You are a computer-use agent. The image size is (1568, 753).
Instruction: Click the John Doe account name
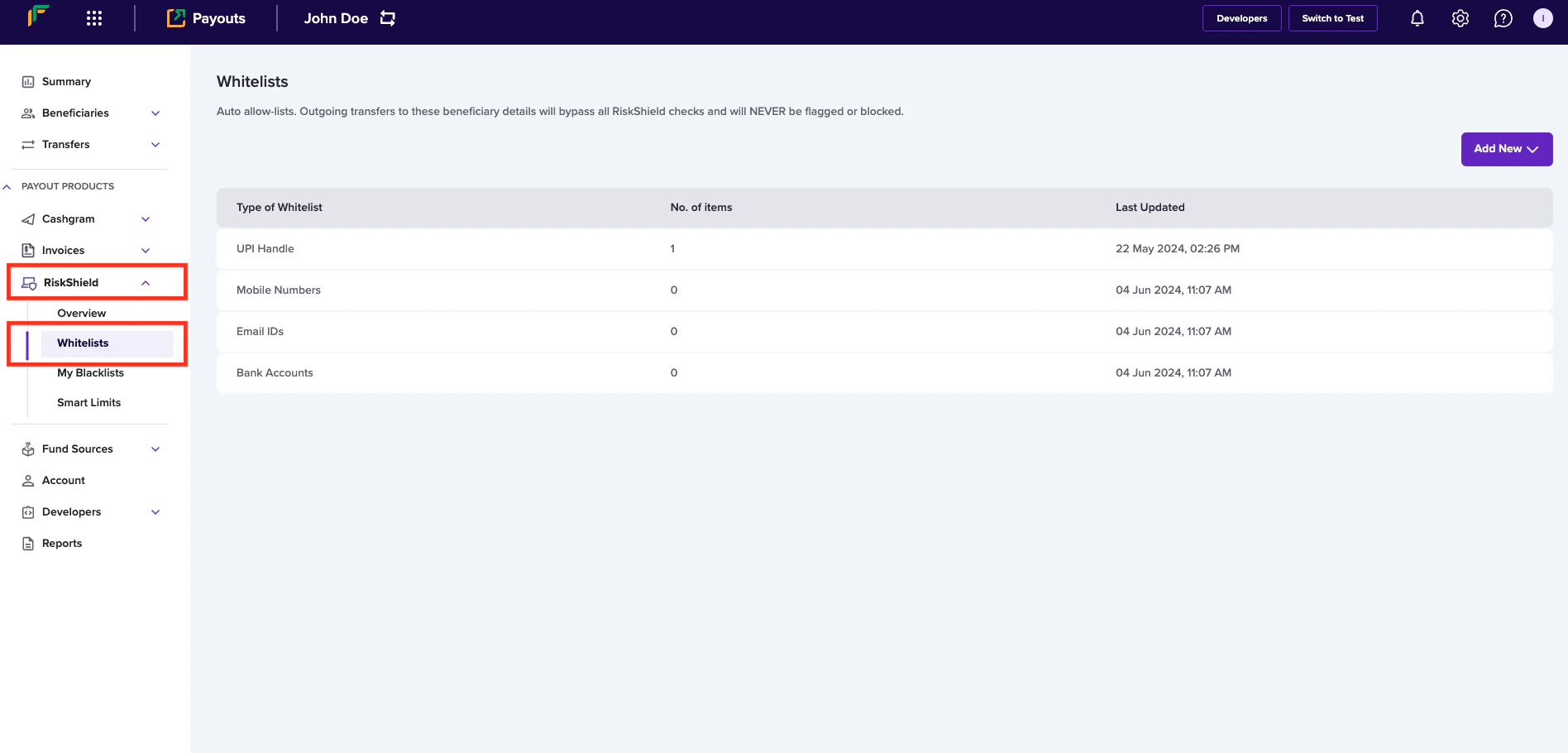[336, 18]
